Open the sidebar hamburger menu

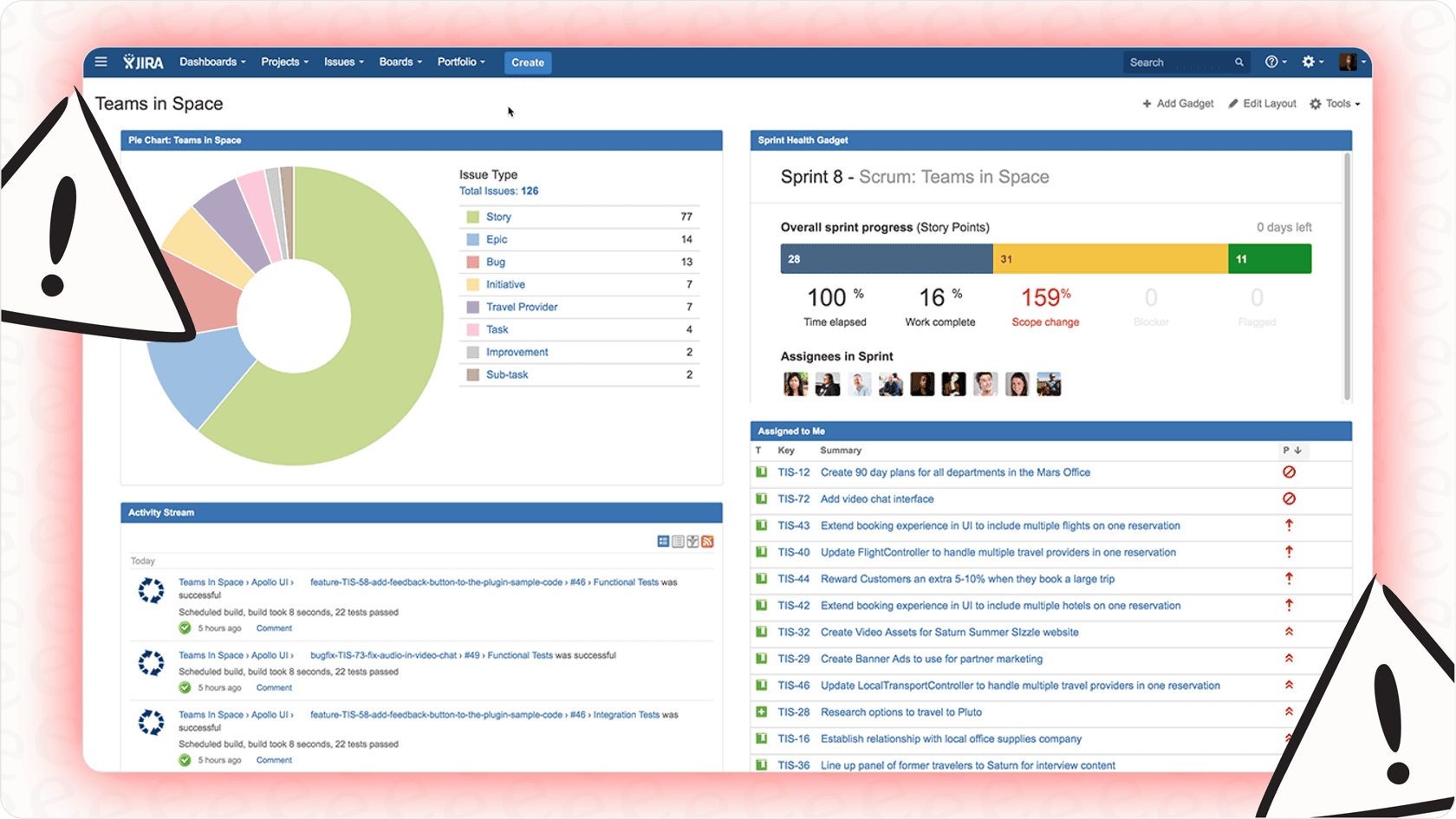(101, 62)
